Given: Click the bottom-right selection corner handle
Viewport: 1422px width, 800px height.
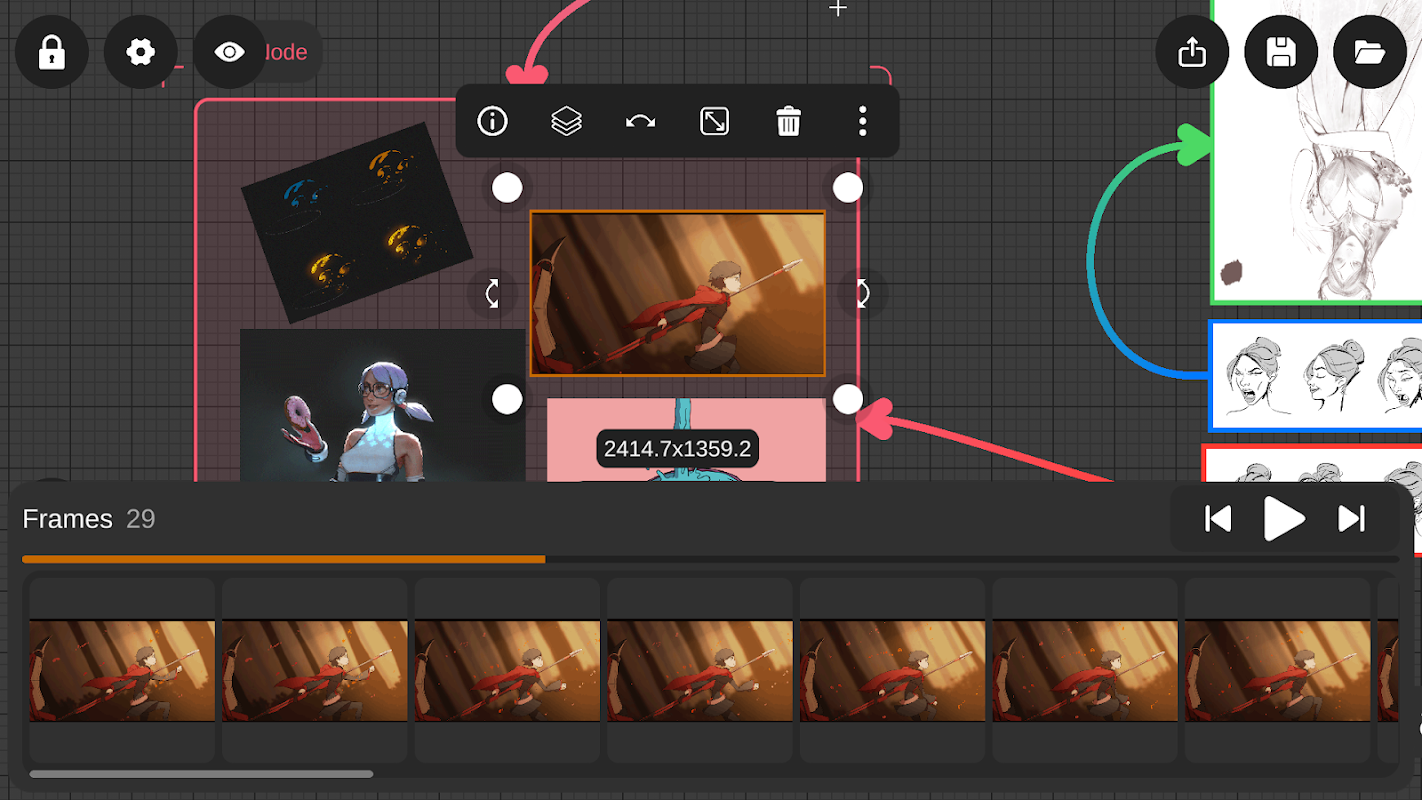Looking at the screenshot, I should pyautogui.click(x=848, y=399).
